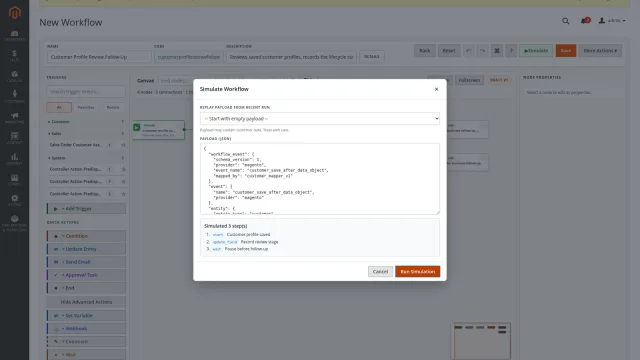Click the Details button

371,57
